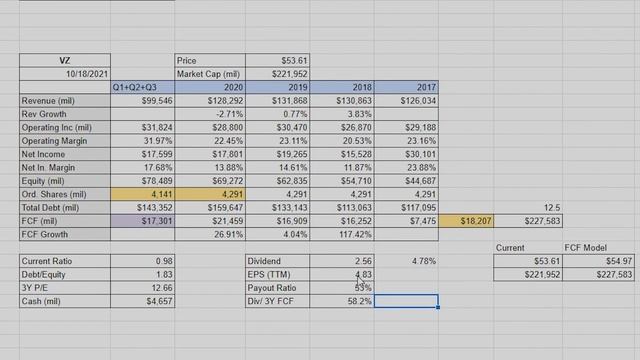
Task: Click the 22.45% operating margin cell
Action: [x=210, y=141]
